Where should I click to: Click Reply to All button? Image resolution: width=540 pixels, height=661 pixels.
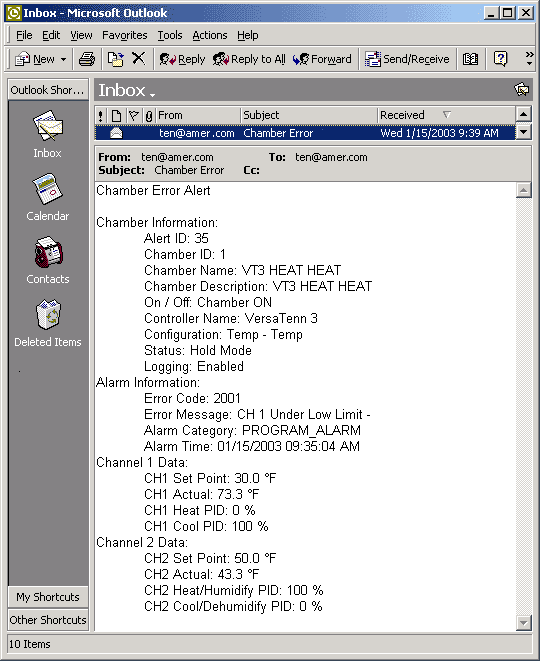(x=249, y=59)
